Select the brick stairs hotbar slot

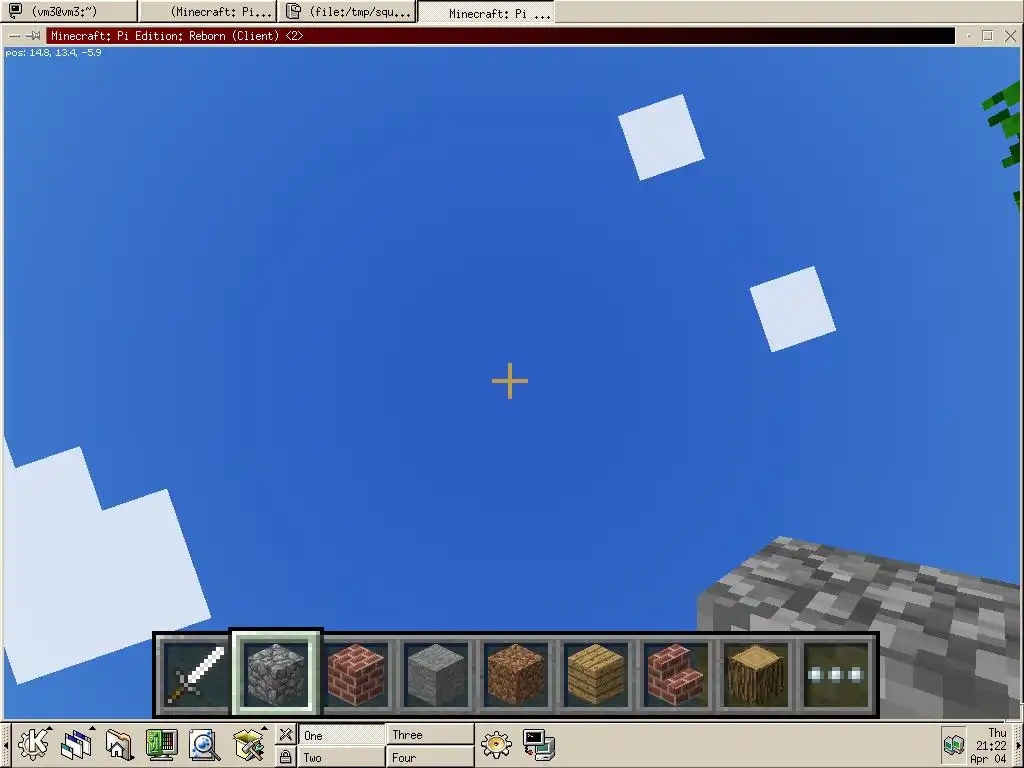(x=676, y=675)
